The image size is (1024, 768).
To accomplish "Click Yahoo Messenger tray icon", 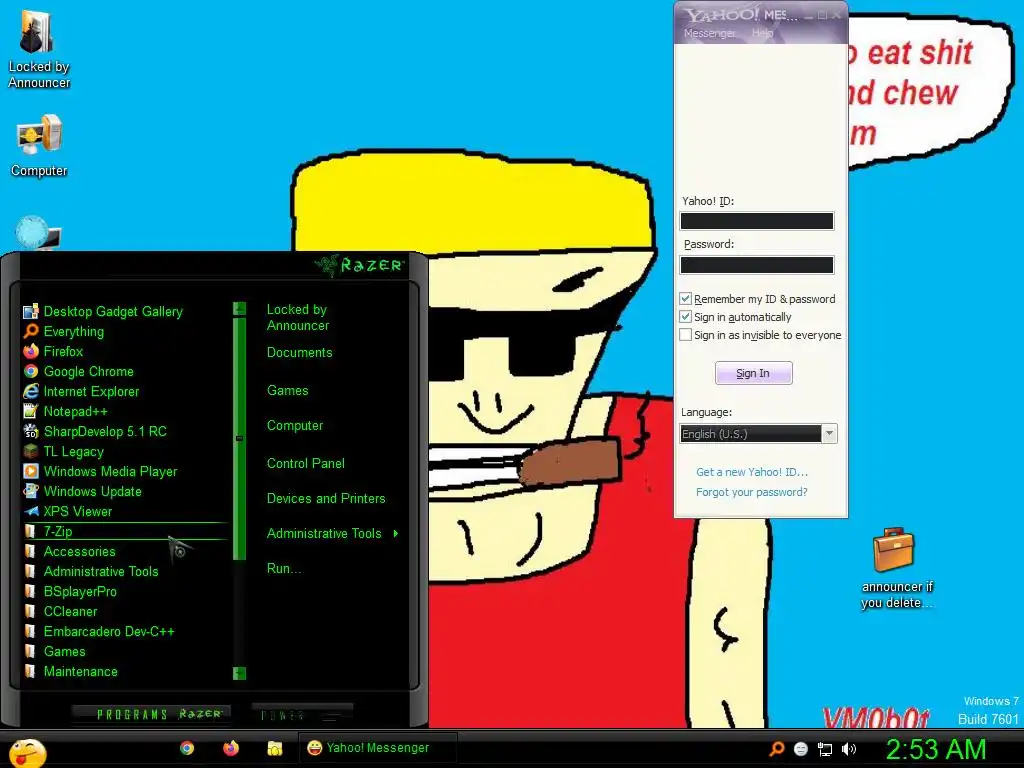I will (x=801, y=749).
